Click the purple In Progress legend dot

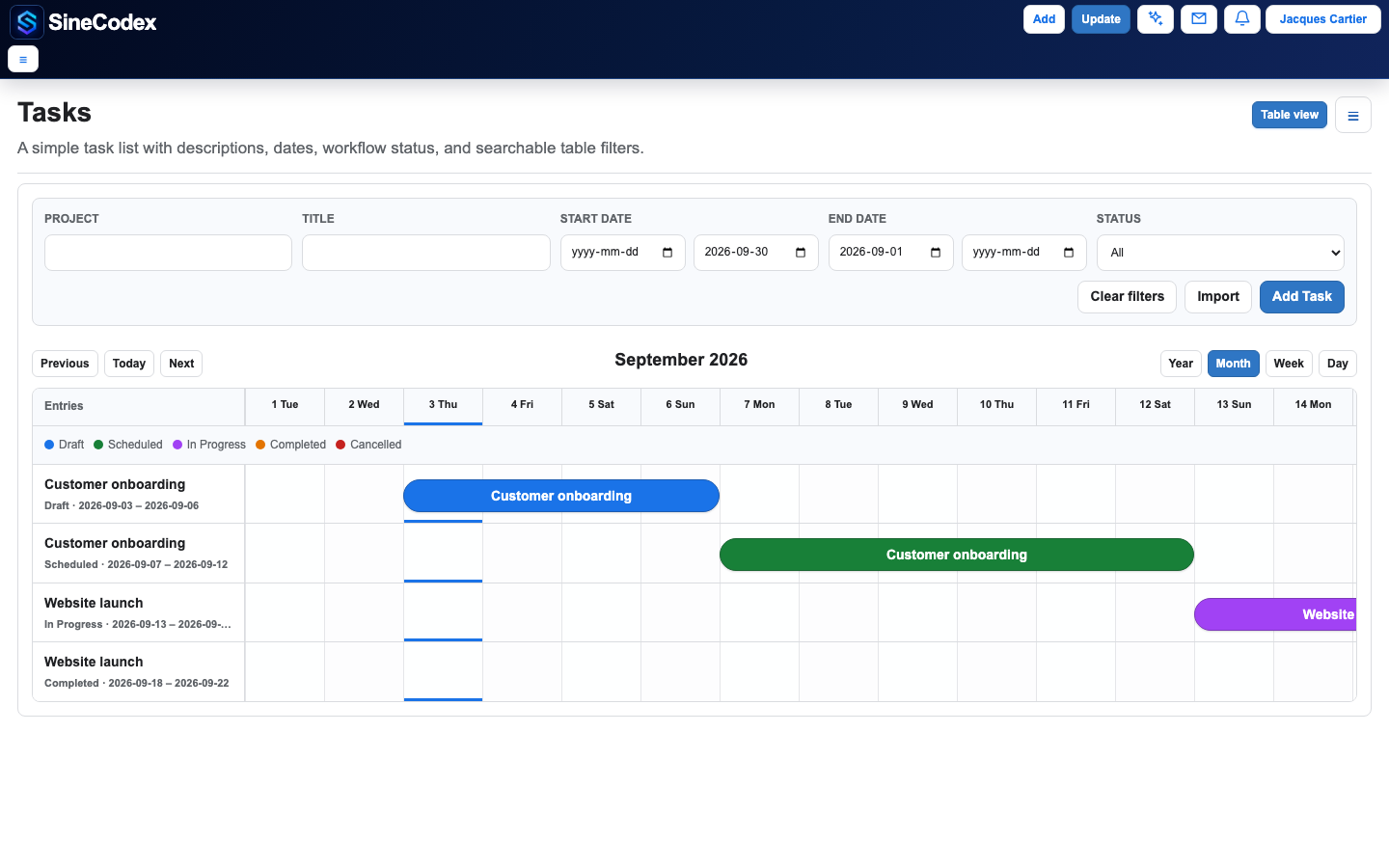[177, 445]
